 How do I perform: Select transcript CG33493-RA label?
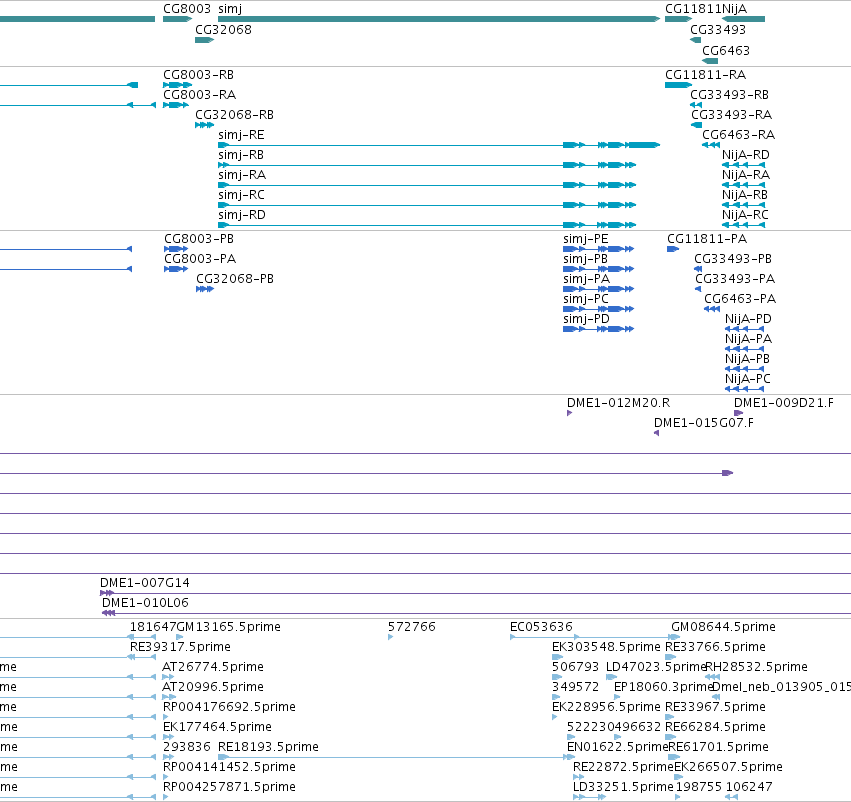732,114
